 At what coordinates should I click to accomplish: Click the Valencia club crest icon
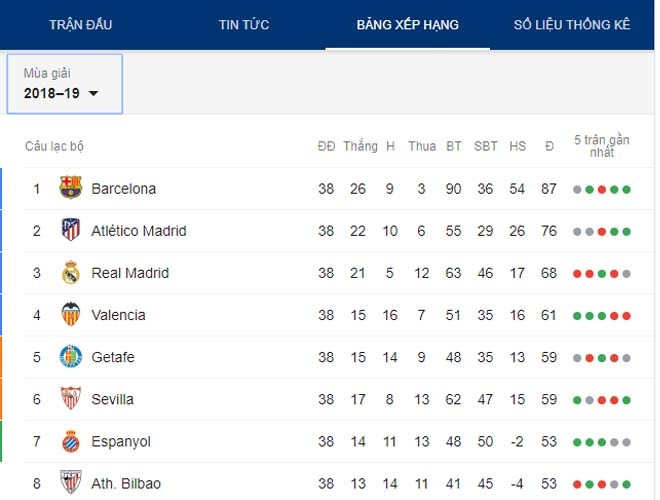(x=70, y=314)
